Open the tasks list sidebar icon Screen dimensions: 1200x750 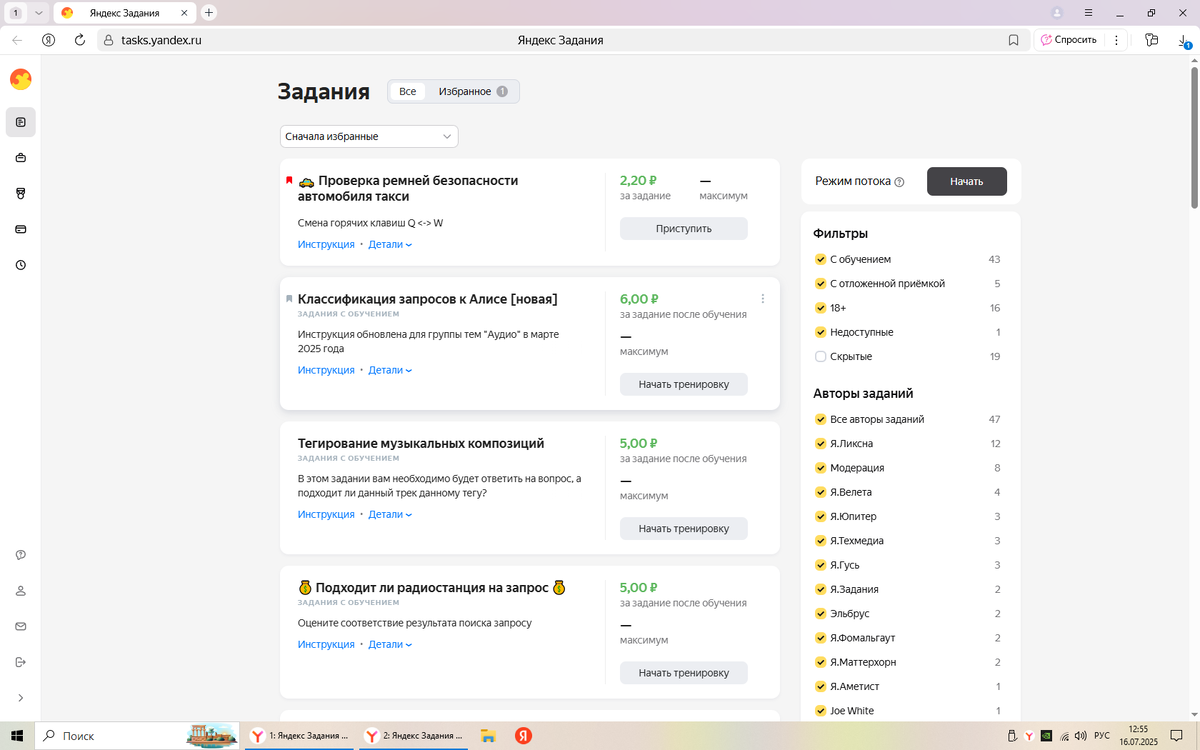(x=20, y=122)
